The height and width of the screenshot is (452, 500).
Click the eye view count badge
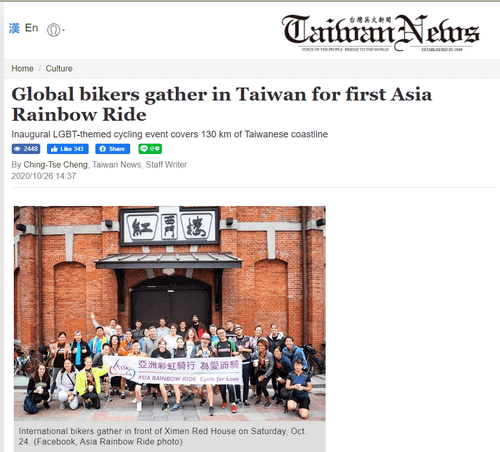tap(26, 149)
